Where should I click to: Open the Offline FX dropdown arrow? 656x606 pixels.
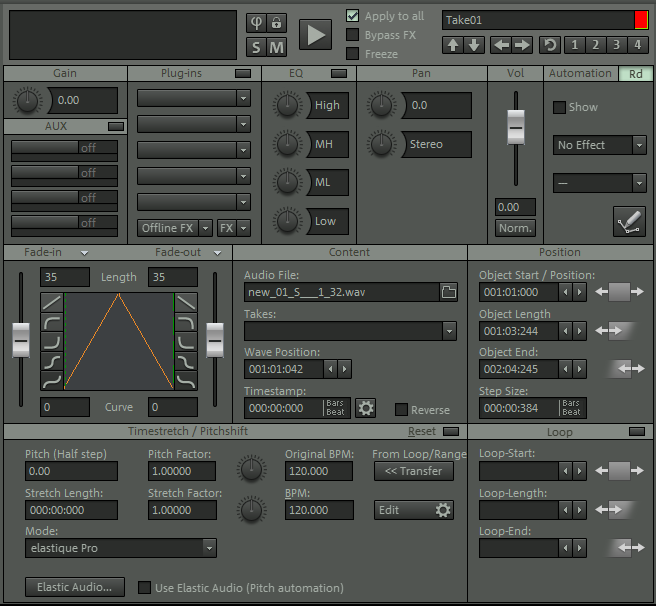[205, 228]
